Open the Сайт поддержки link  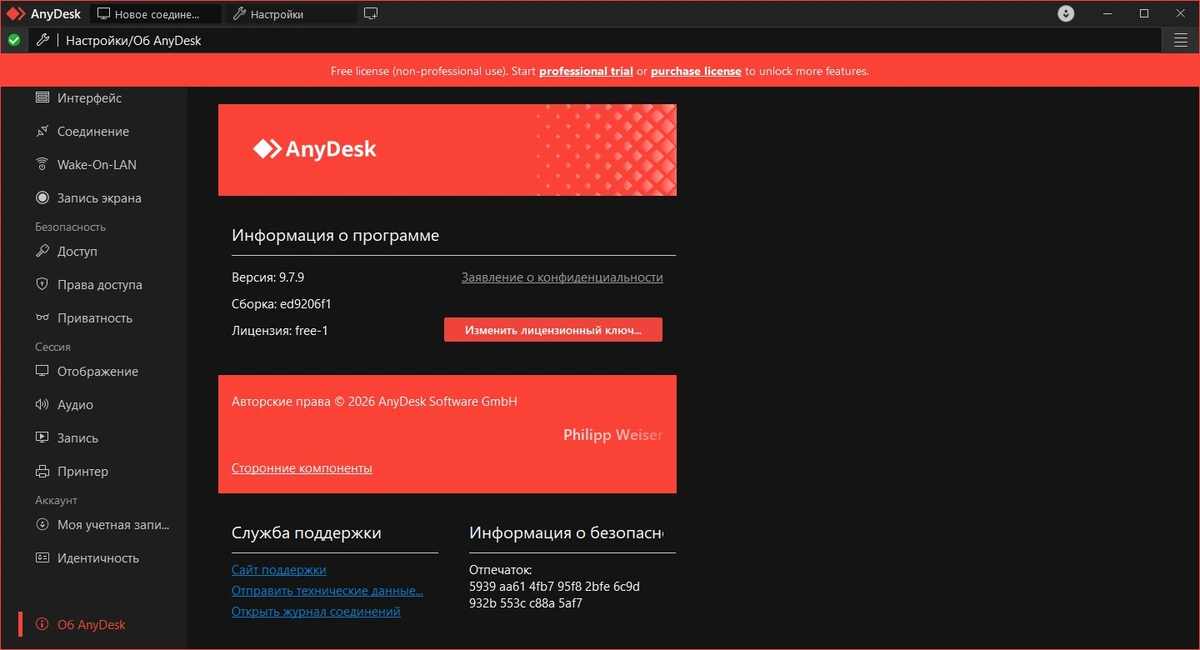tap(279, 570)
